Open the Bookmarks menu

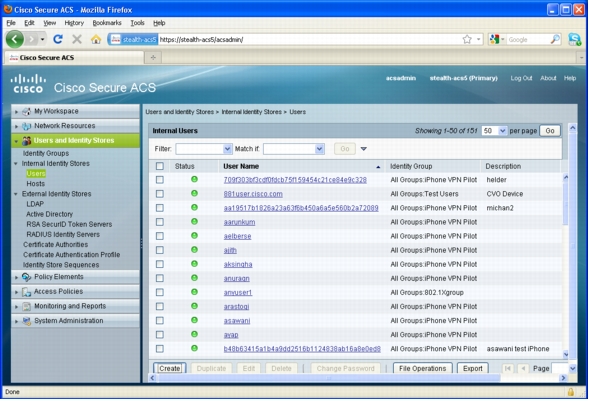coord(107,23)
